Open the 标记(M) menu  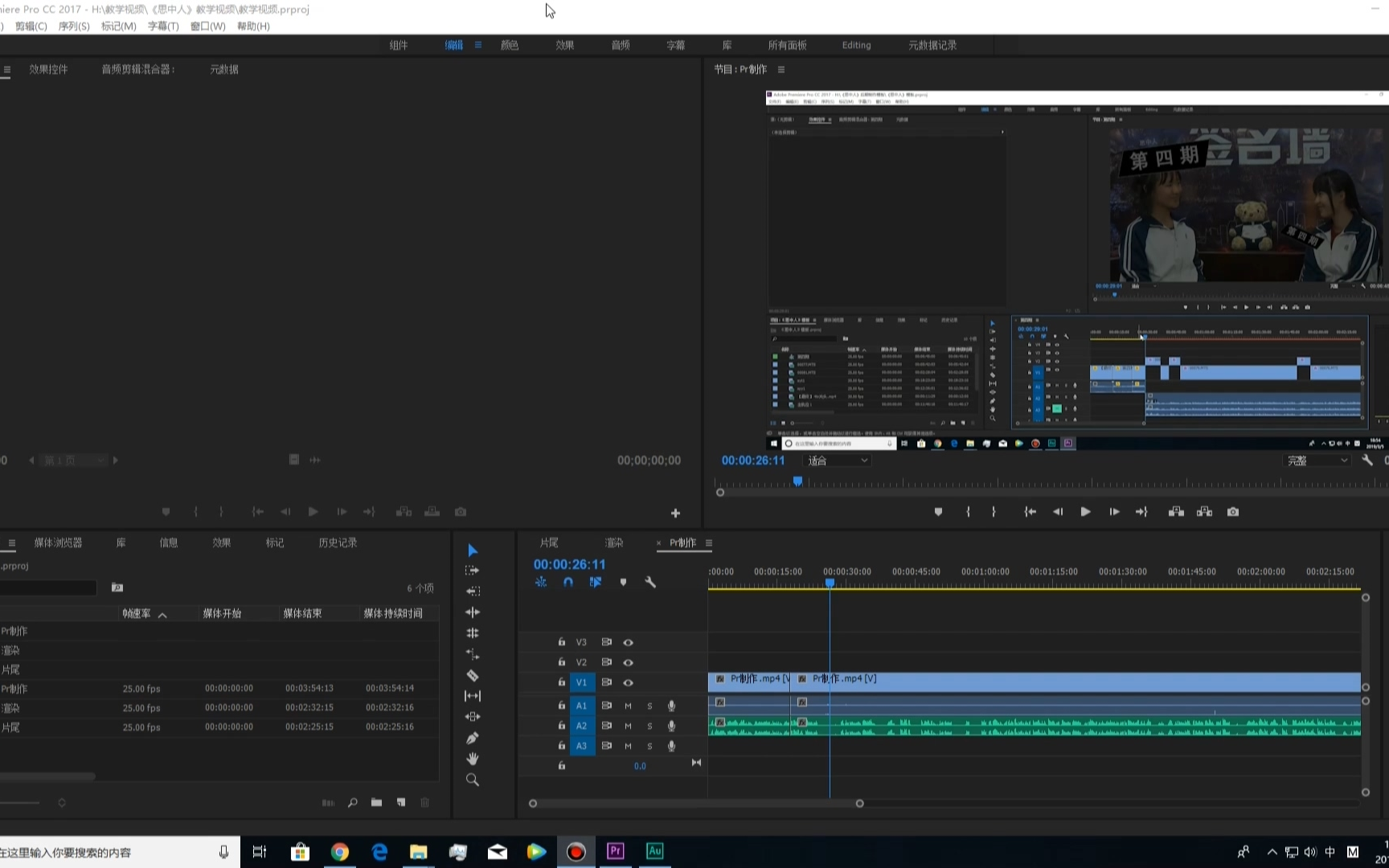118,27
